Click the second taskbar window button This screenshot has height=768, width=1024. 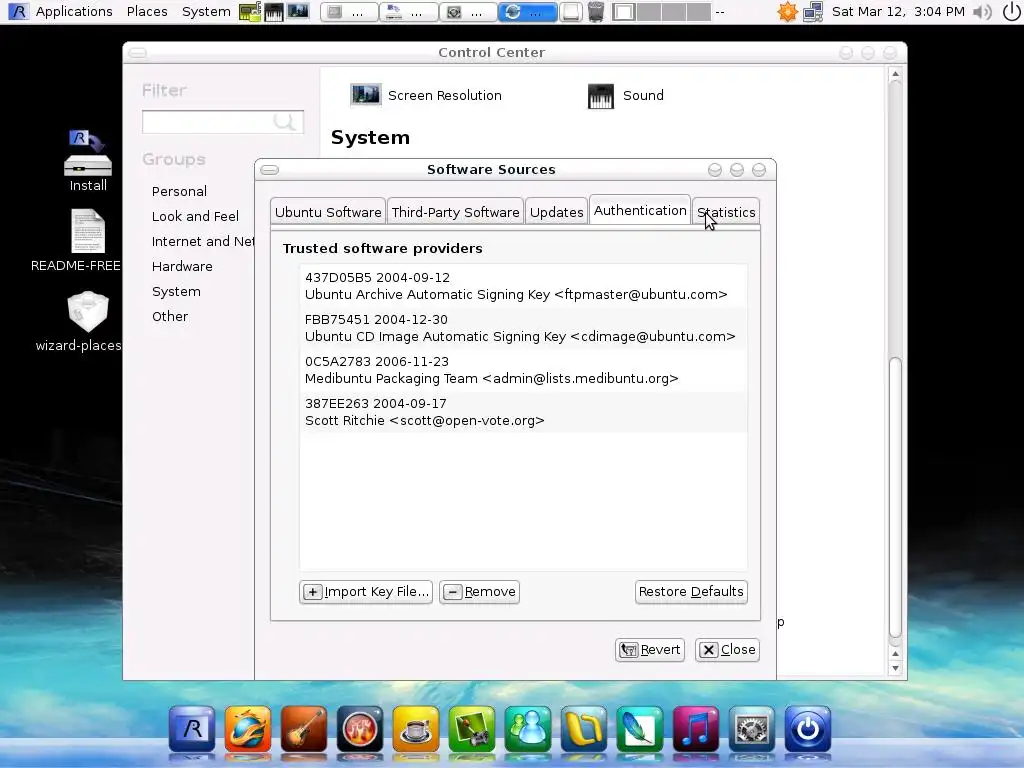408,12
